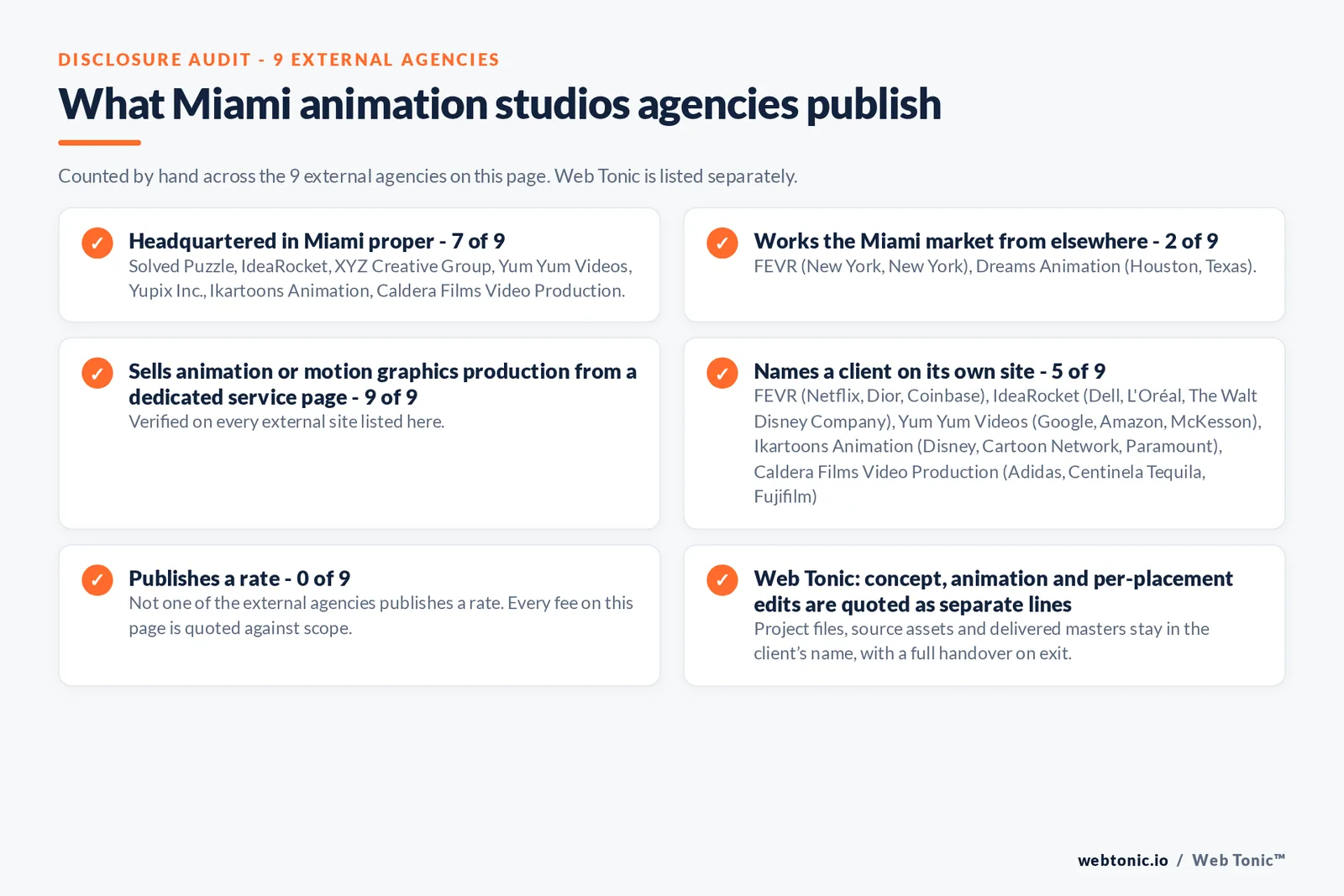Select heading 'Publishes a rate - 0 of 9'
Image resolution: width=1344 pixels, height=896 pixels.
(239, 579)
